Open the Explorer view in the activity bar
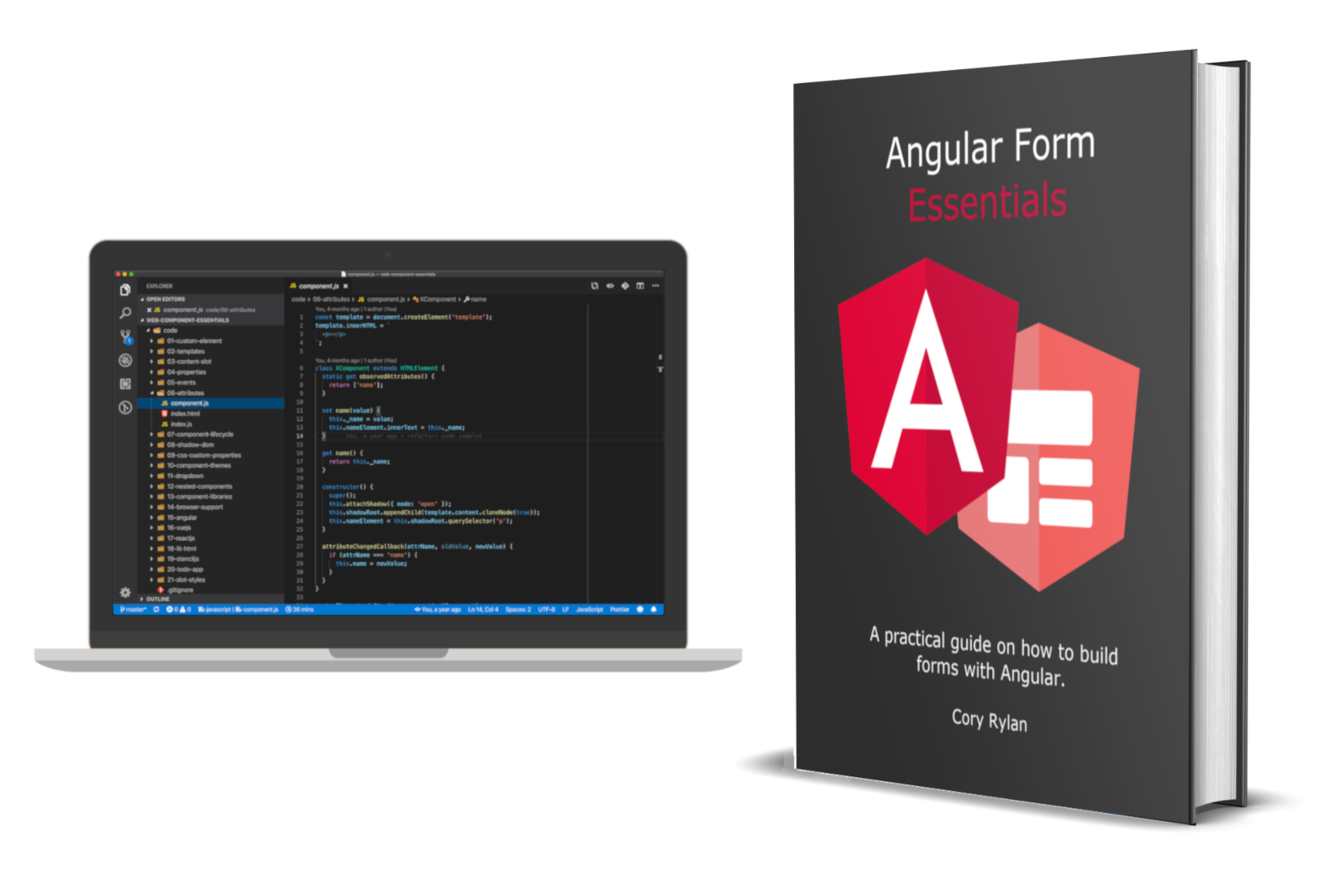 pos(125,290)
